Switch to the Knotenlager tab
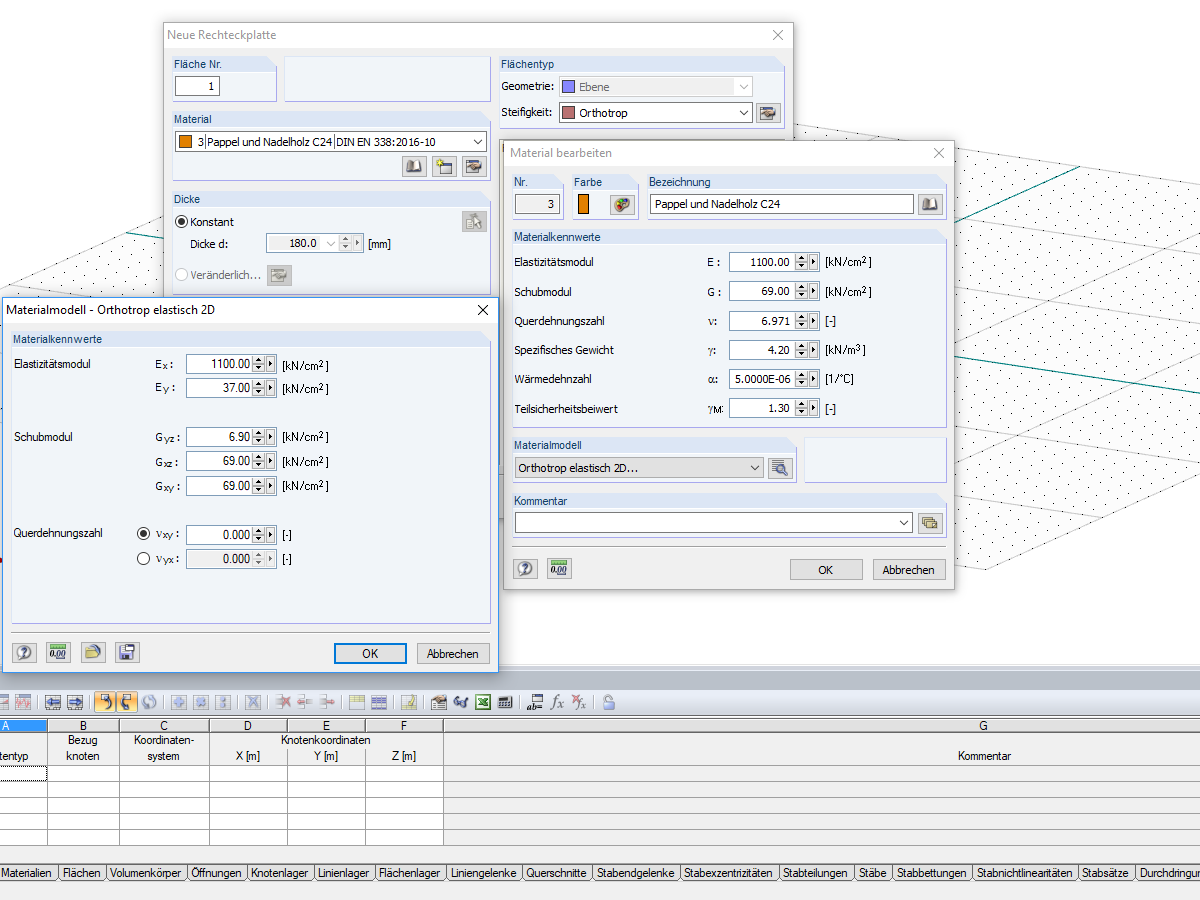The image size is (1200, 900). (x=281, y=872)
